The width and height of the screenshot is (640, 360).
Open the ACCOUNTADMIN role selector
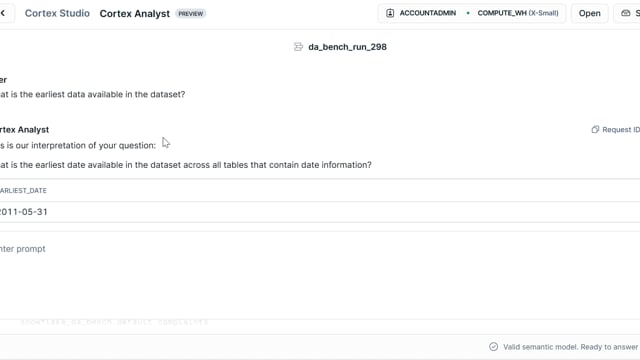click(421, 13)
